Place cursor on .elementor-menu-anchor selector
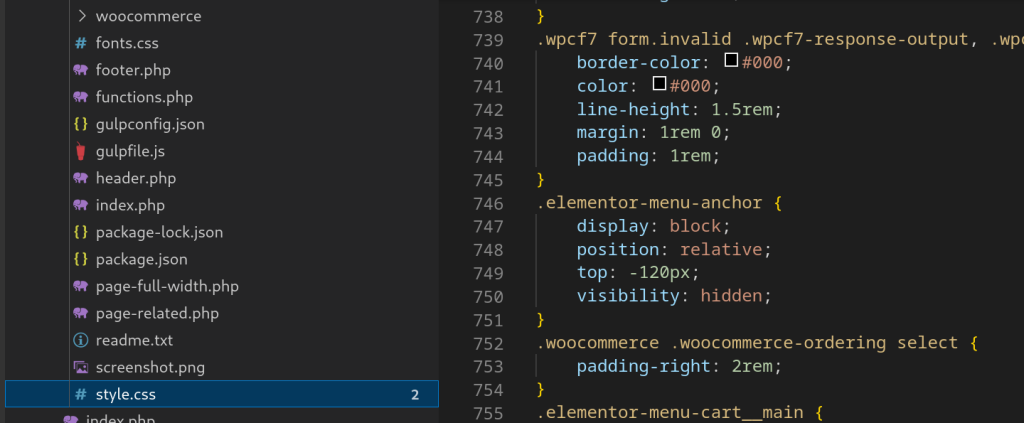Image resolution: width=1024 pixels, height=423 pixels. click(648, 201)
